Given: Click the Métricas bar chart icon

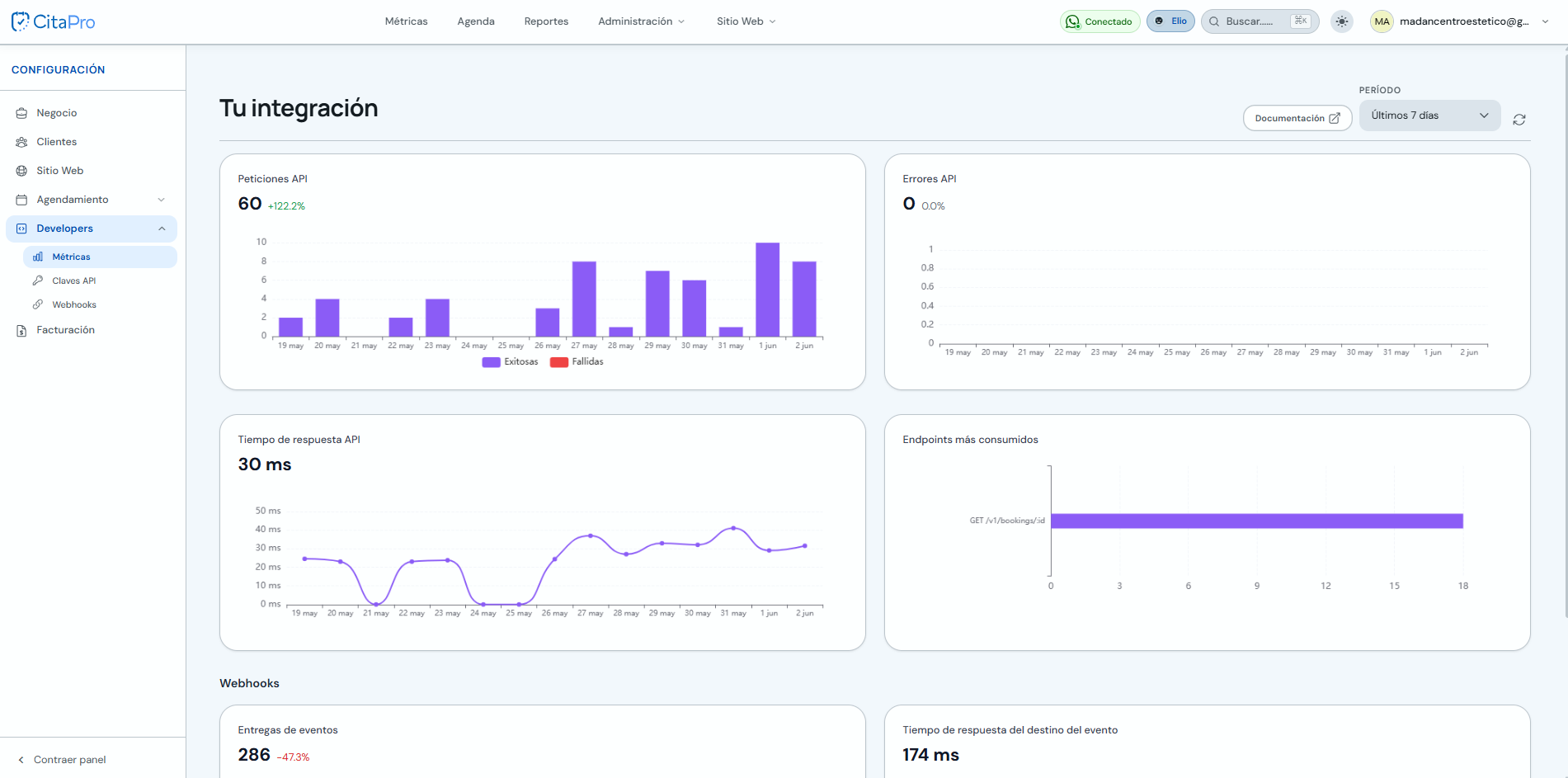Looking at the screenshot, I should (x=38, y=257).
